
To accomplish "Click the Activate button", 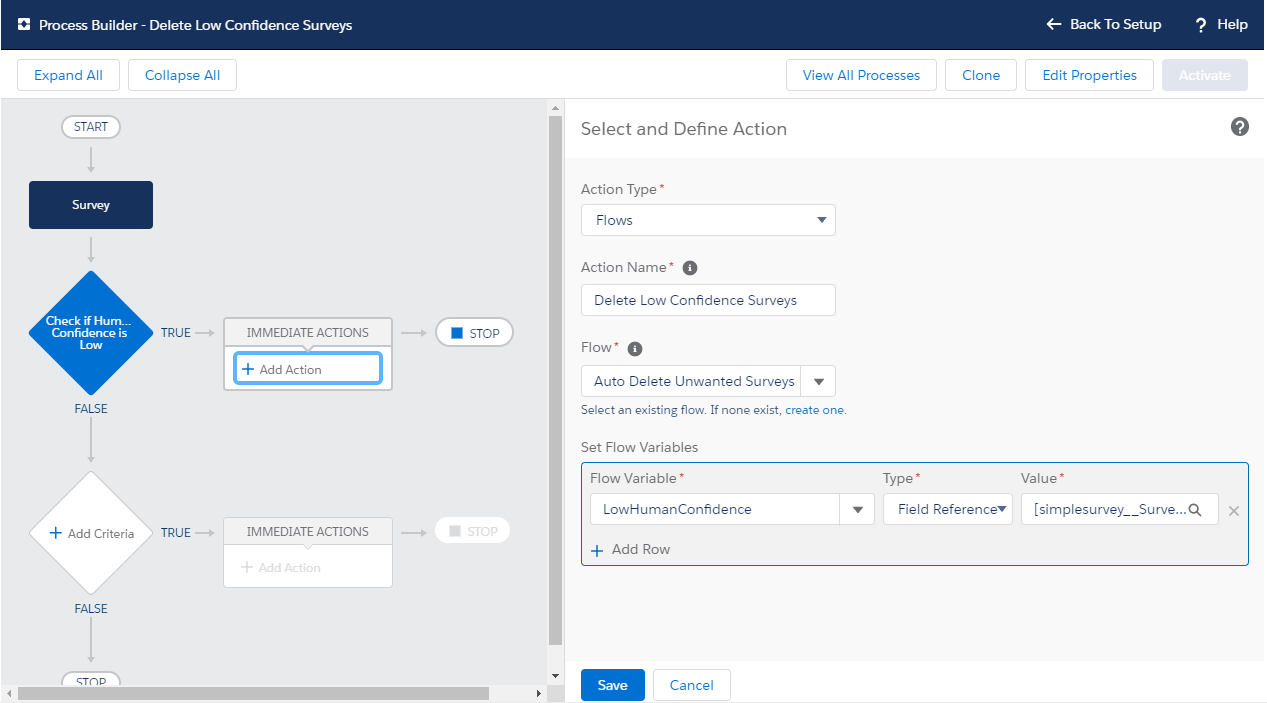I will coord(1205,75).
